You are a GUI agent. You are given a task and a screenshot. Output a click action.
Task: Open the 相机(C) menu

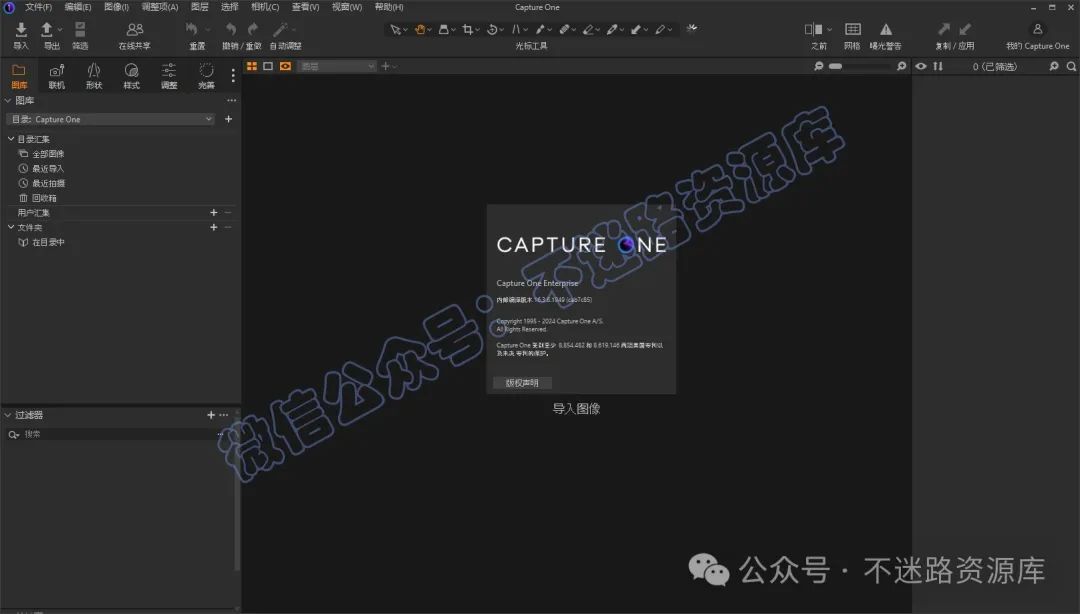click(x=265, y=7)
